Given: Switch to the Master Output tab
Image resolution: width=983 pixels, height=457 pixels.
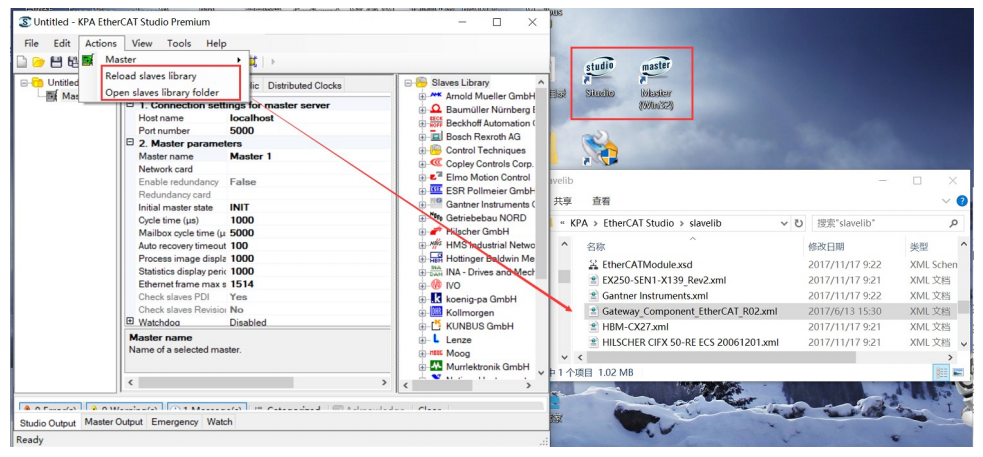Looking at the screenshot, I should [114, 422].
